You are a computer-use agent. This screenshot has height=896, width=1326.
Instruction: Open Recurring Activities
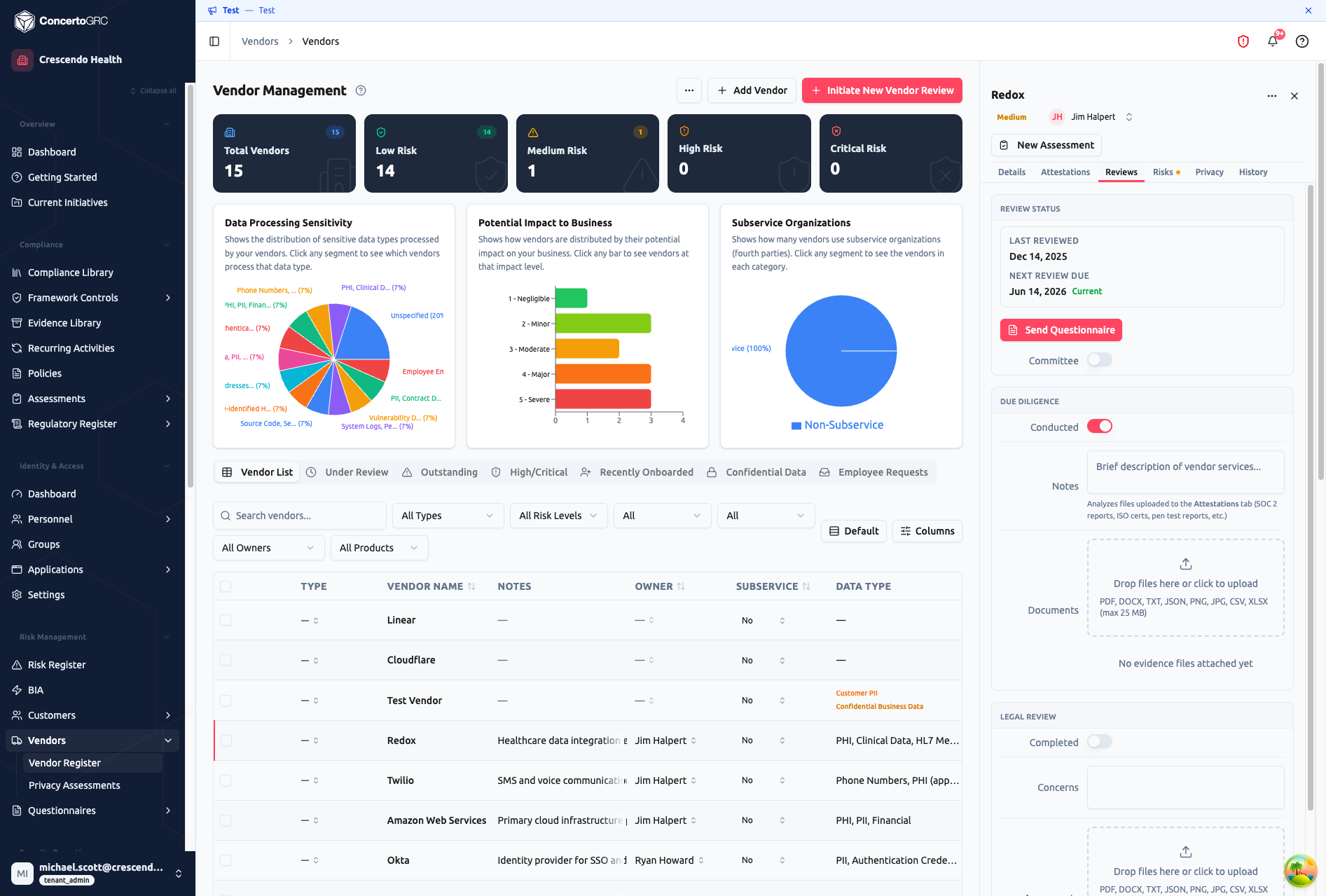[x=71, y=348]
